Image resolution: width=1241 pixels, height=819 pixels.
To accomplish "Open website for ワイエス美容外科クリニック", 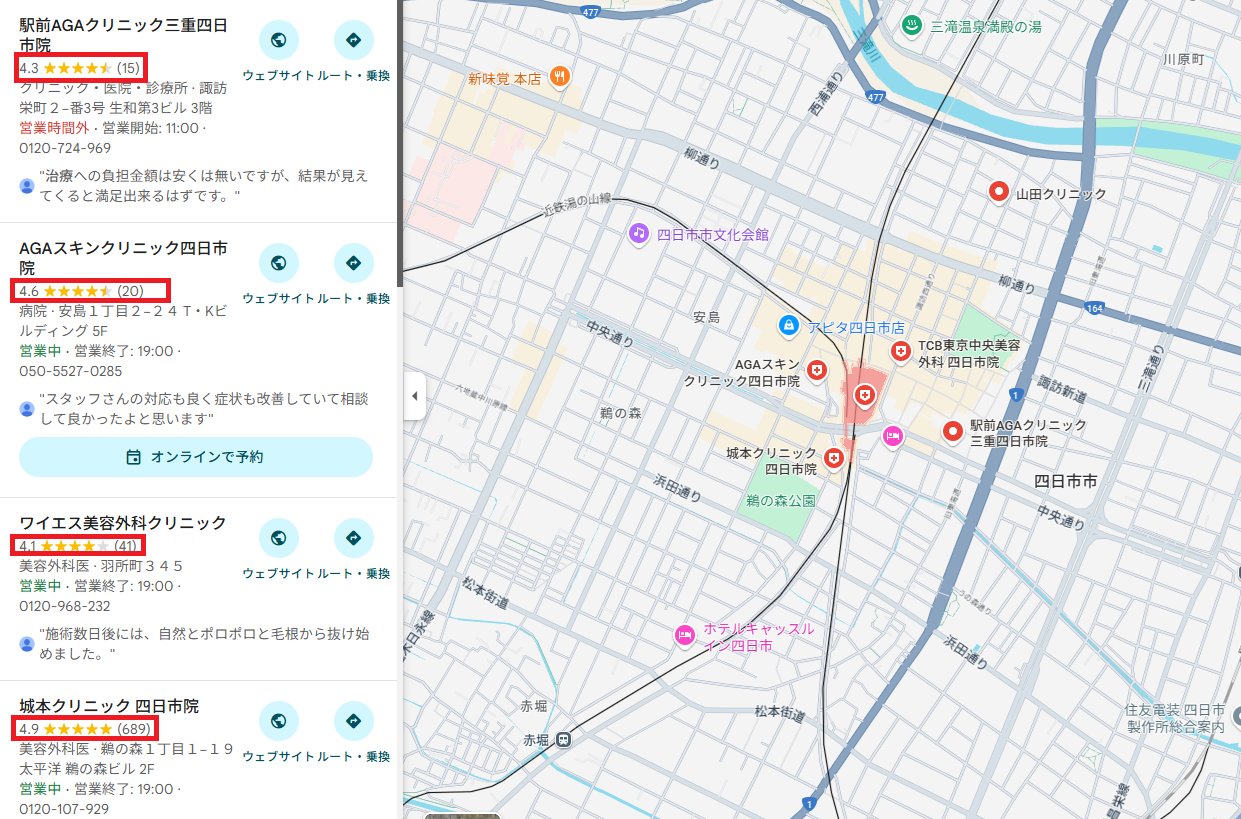I will pos(279,539).
